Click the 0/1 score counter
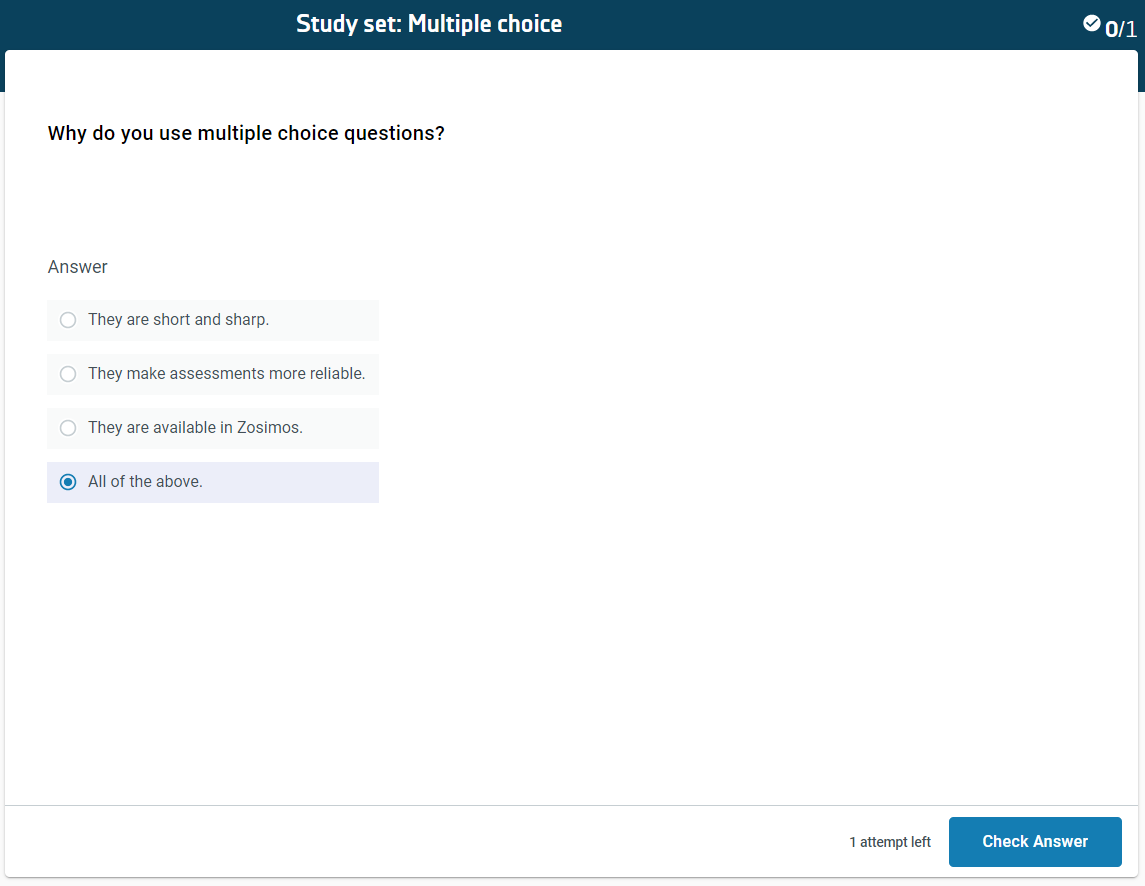 [x=1121, y=29]
